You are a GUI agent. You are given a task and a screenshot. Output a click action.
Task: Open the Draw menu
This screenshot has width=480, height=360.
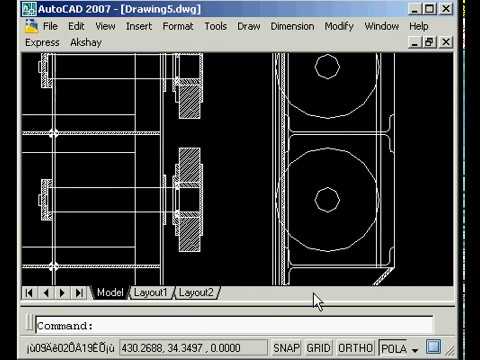pyautogui.click(x=249, y=26)
